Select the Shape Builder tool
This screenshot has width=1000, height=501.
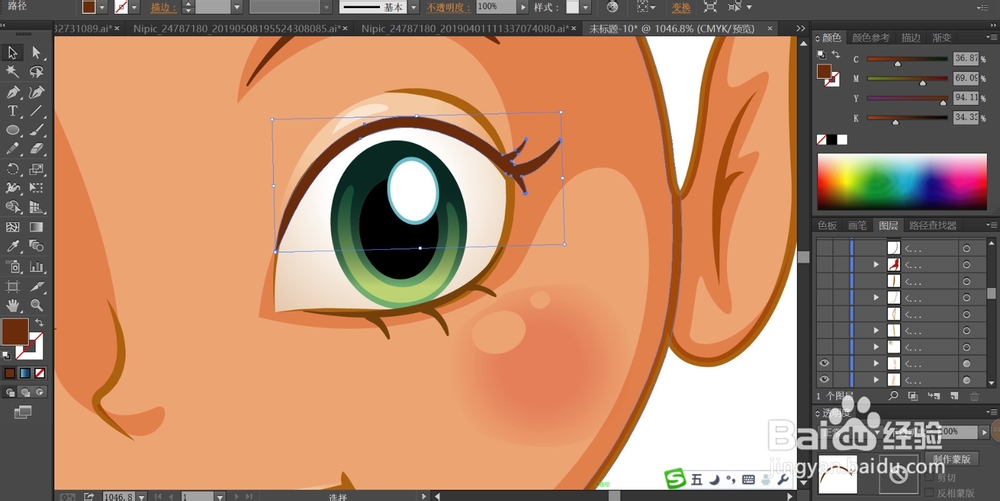[12, 207]
